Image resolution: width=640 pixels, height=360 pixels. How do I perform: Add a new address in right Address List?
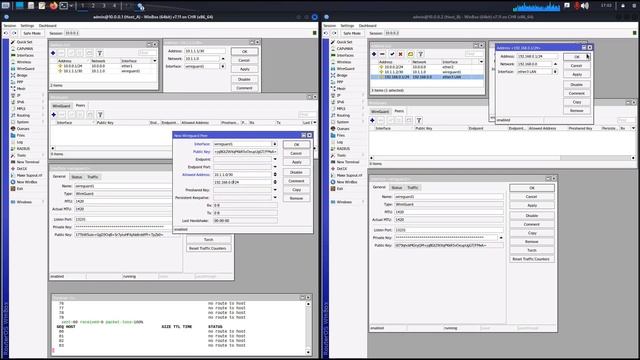pyautogui.click(x=373, y=54)
